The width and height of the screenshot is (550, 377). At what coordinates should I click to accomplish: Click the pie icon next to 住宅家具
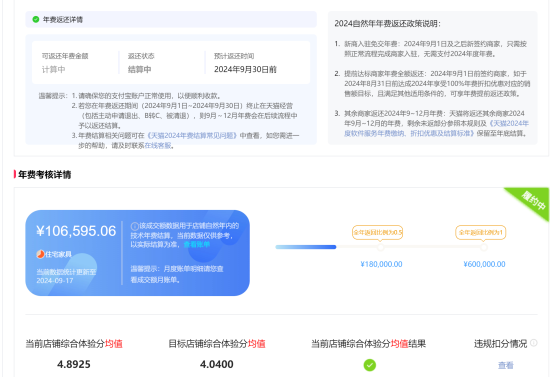point(40,254)
